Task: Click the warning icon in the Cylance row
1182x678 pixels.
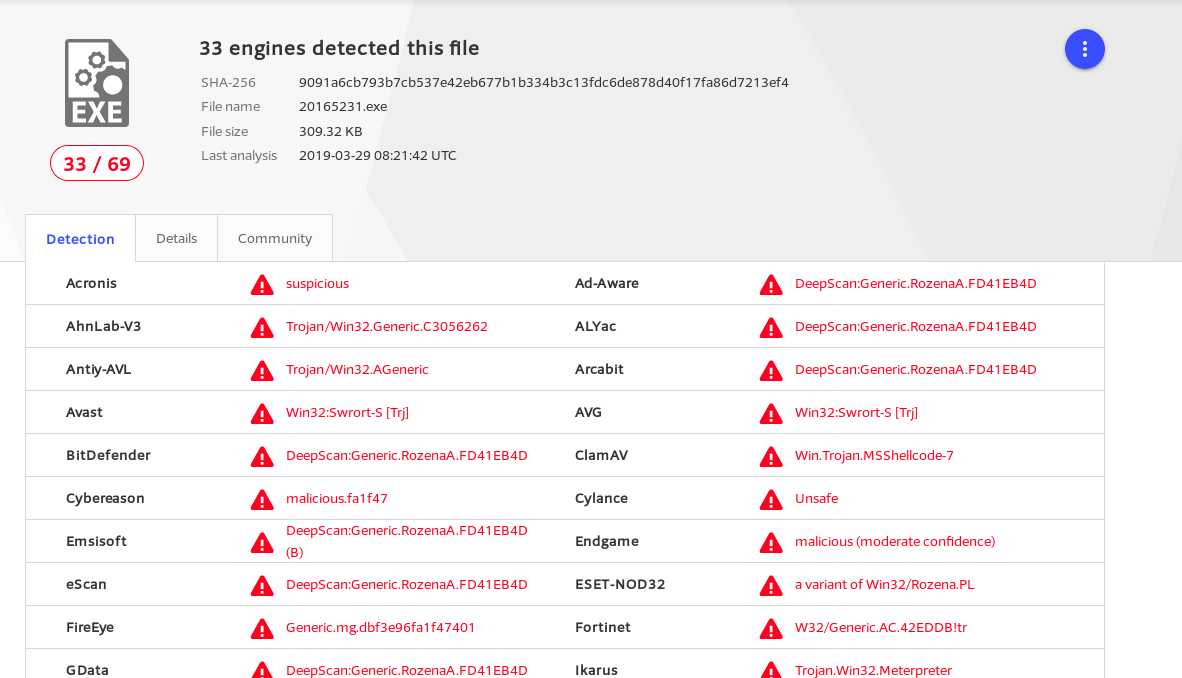Action: (x=770, y=499)
